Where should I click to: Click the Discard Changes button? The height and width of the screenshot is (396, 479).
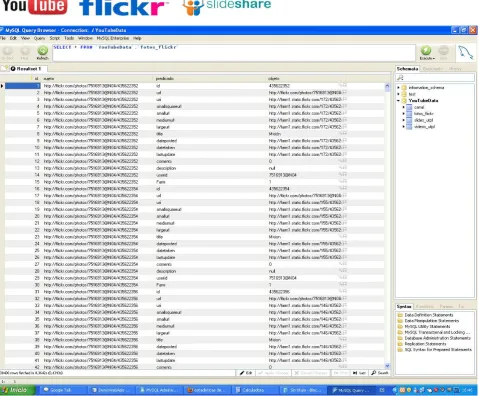[311, 373]
